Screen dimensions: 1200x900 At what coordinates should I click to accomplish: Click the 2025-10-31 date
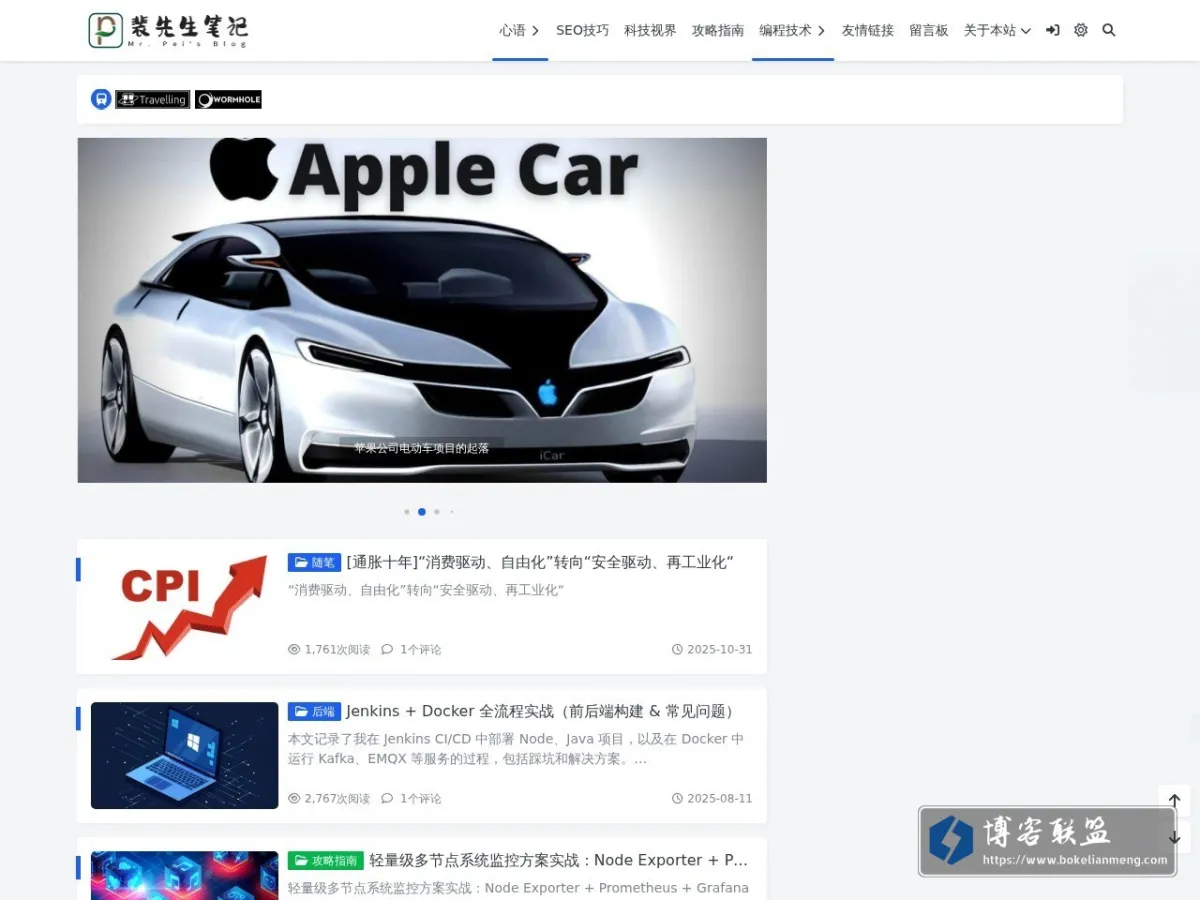tap(719, 649)
